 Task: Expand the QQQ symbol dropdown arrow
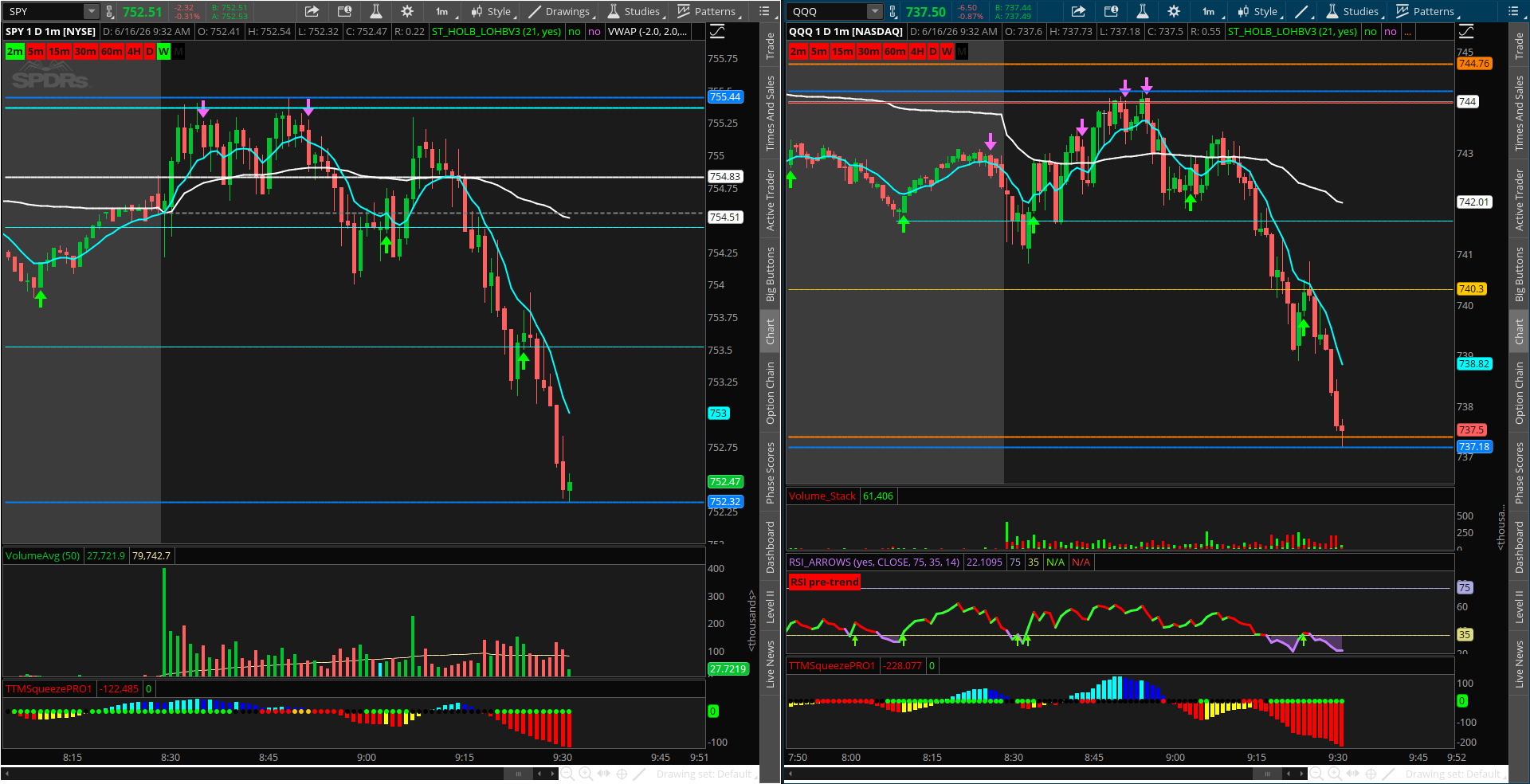[874, 11]
